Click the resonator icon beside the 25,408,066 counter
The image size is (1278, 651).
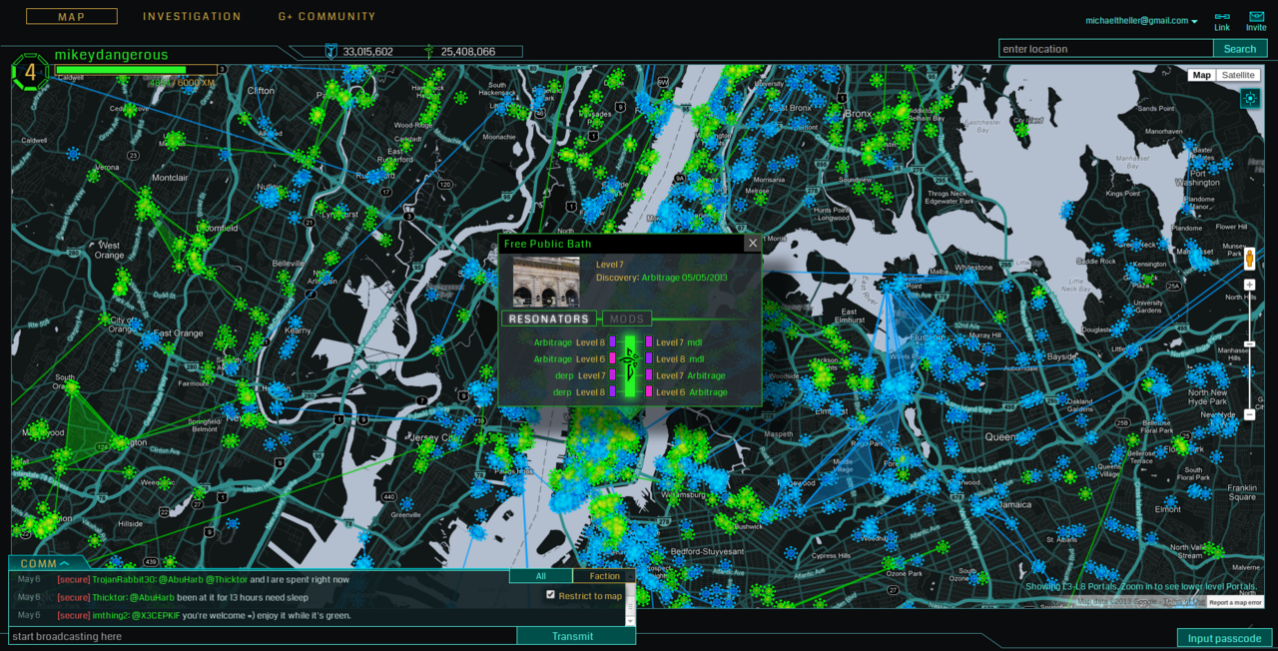429,50
